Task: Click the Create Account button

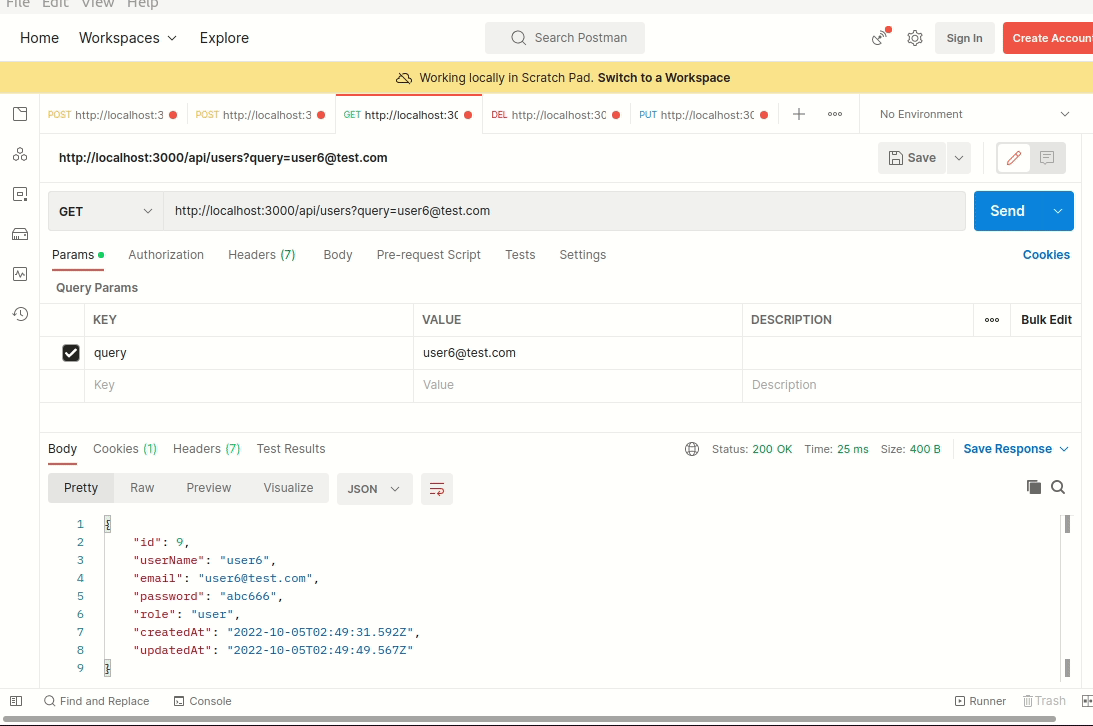Action: (x=1048, y=38)
